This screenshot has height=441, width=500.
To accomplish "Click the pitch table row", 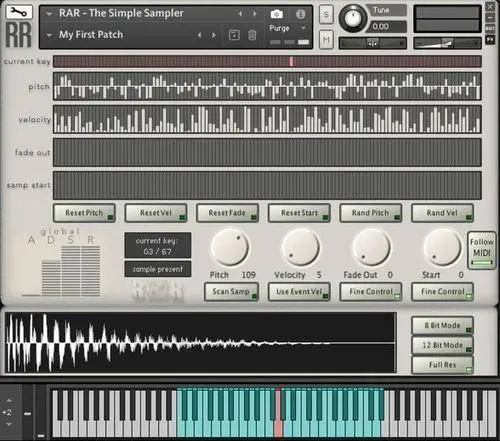I will coord(267,87).
